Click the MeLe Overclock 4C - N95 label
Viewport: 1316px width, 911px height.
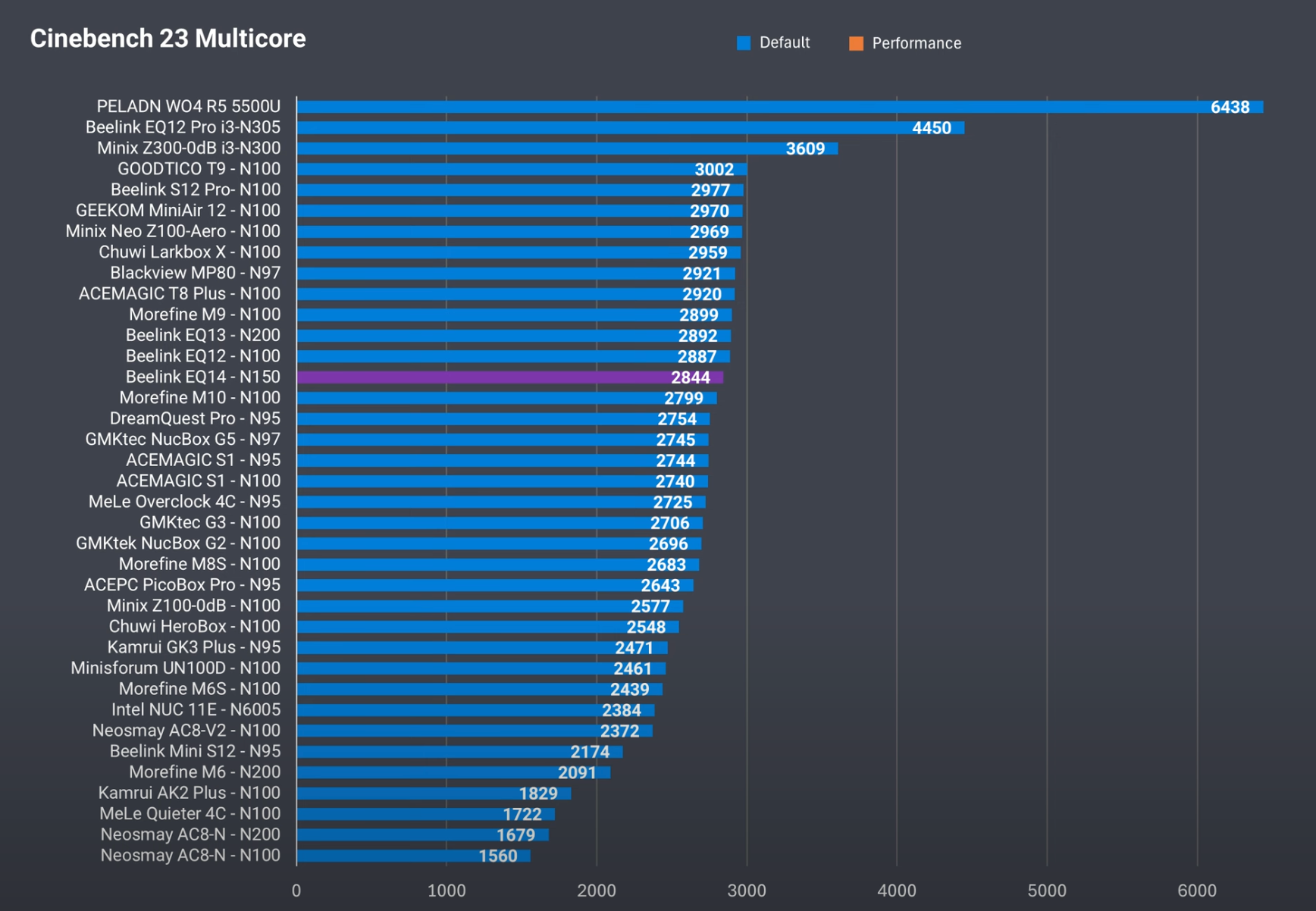click(x=184, y=502)
